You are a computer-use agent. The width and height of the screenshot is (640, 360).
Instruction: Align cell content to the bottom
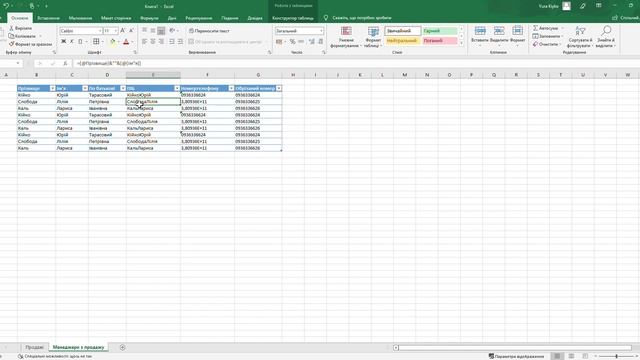coord(161,31)
